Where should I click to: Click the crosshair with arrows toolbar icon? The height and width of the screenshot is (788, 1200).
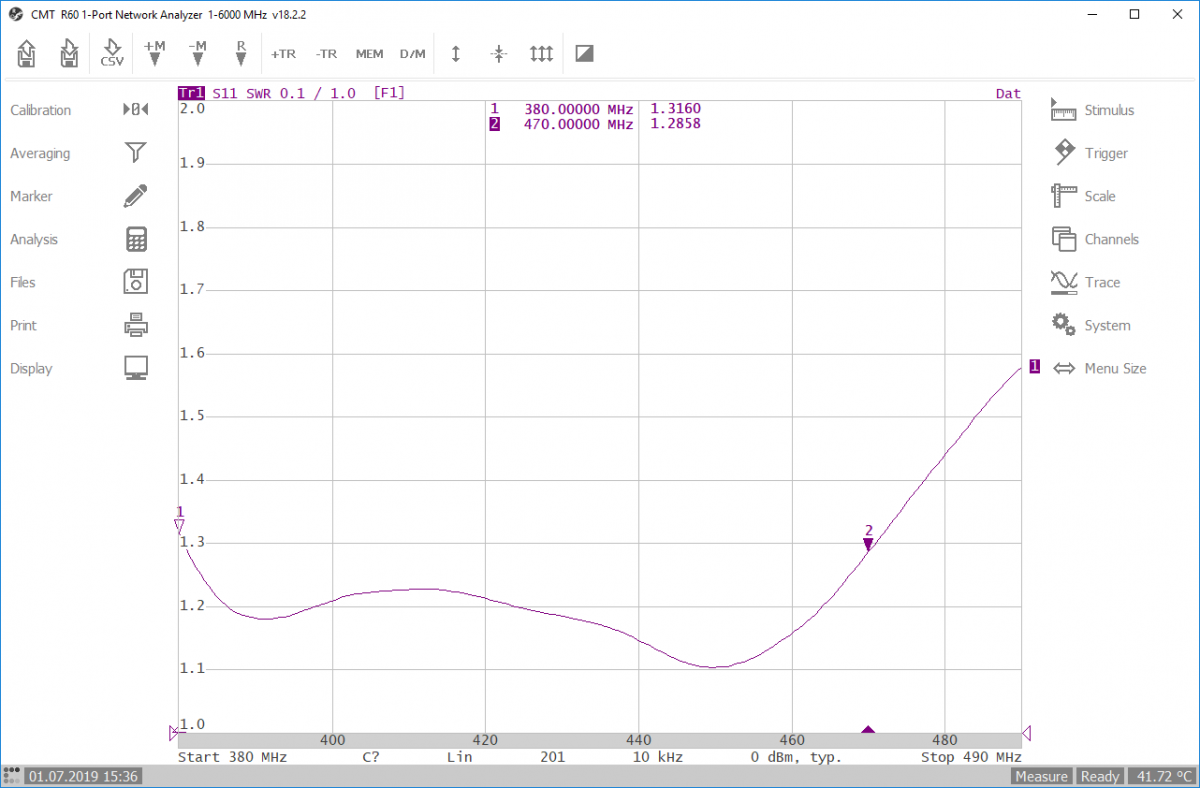[499, 54]
